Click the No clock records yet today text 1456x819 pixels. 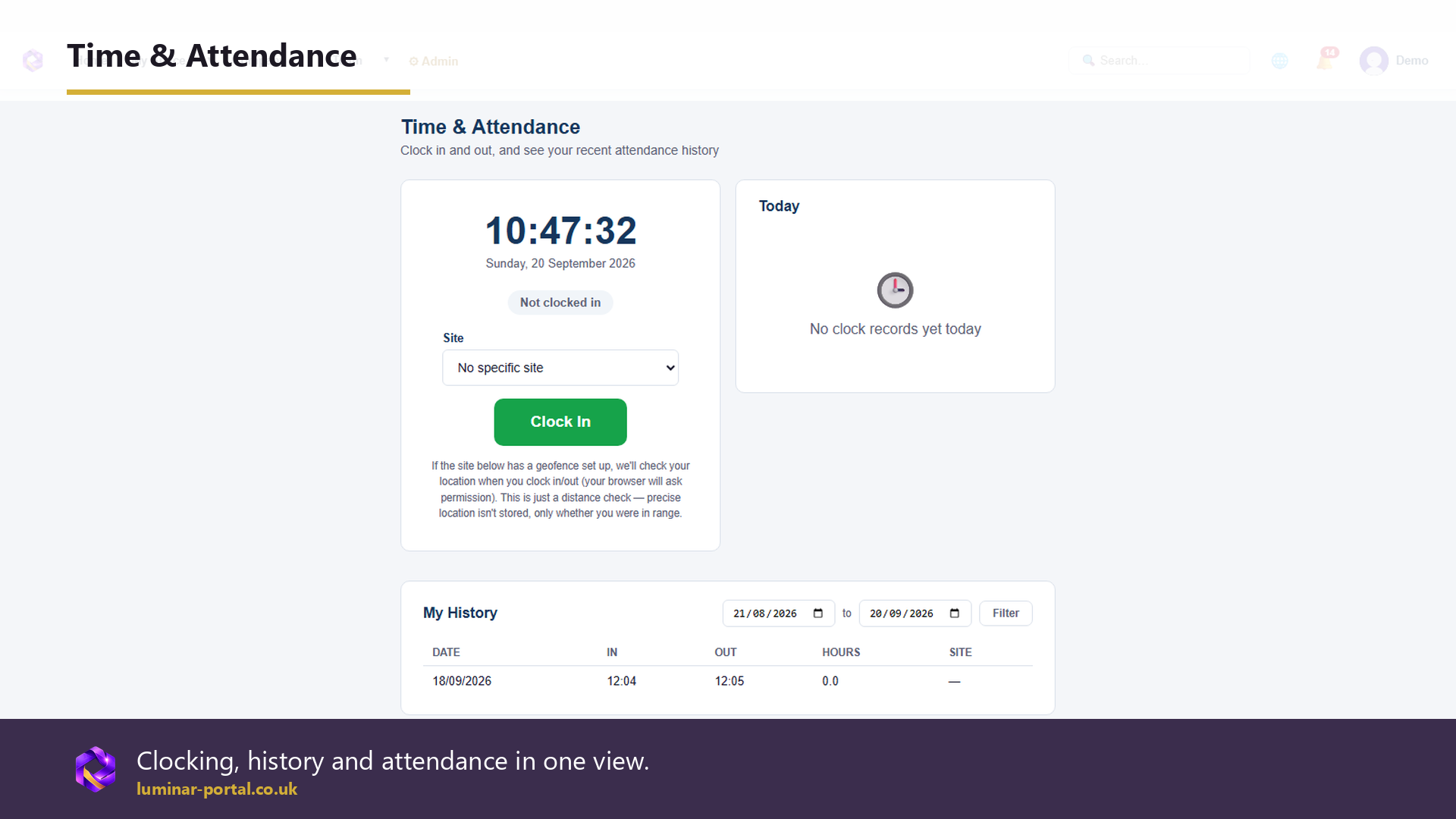[x=895, y=329]
